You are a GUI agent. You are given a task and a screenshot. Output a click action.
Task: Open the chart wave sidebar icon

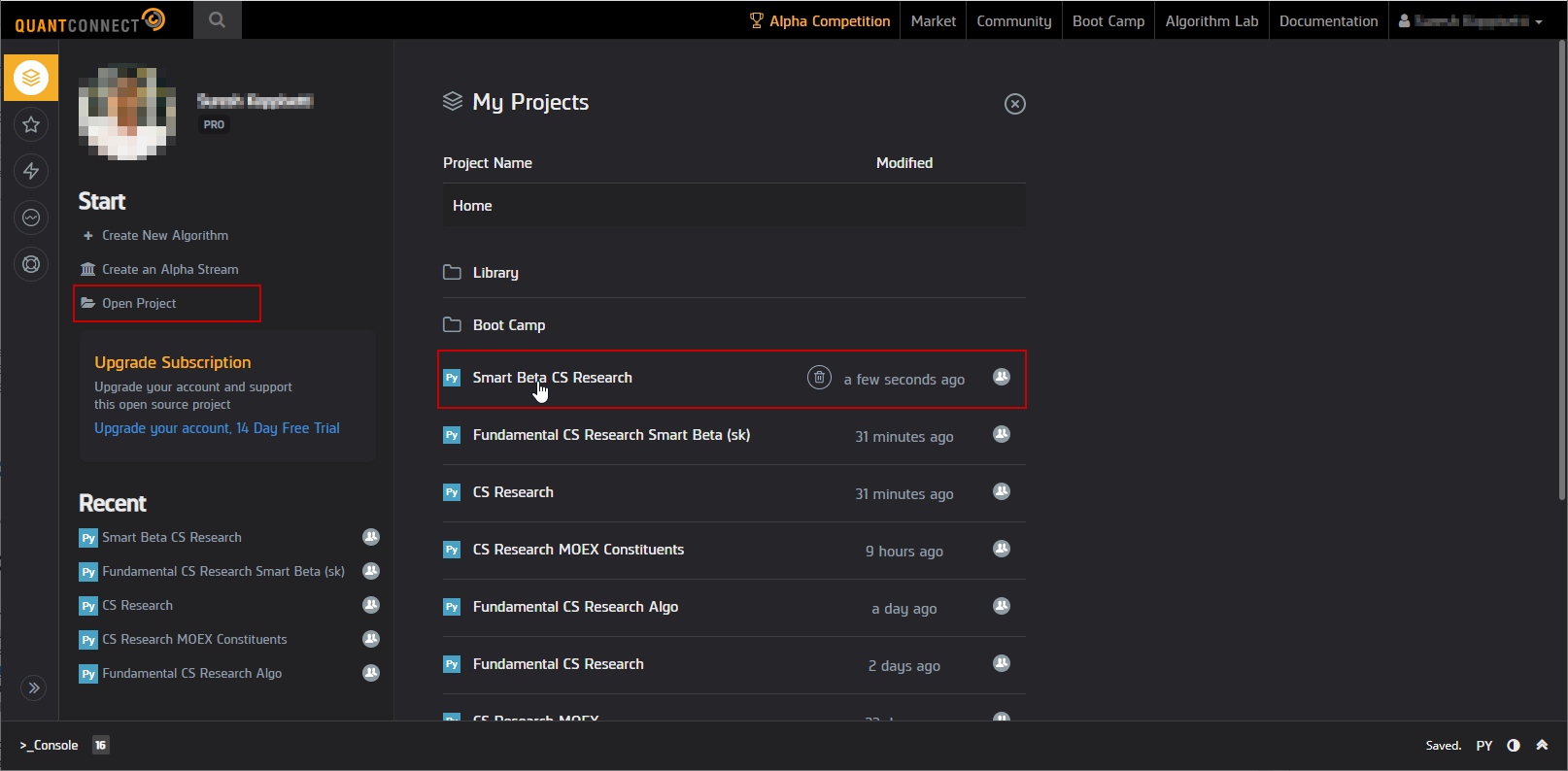31,218
